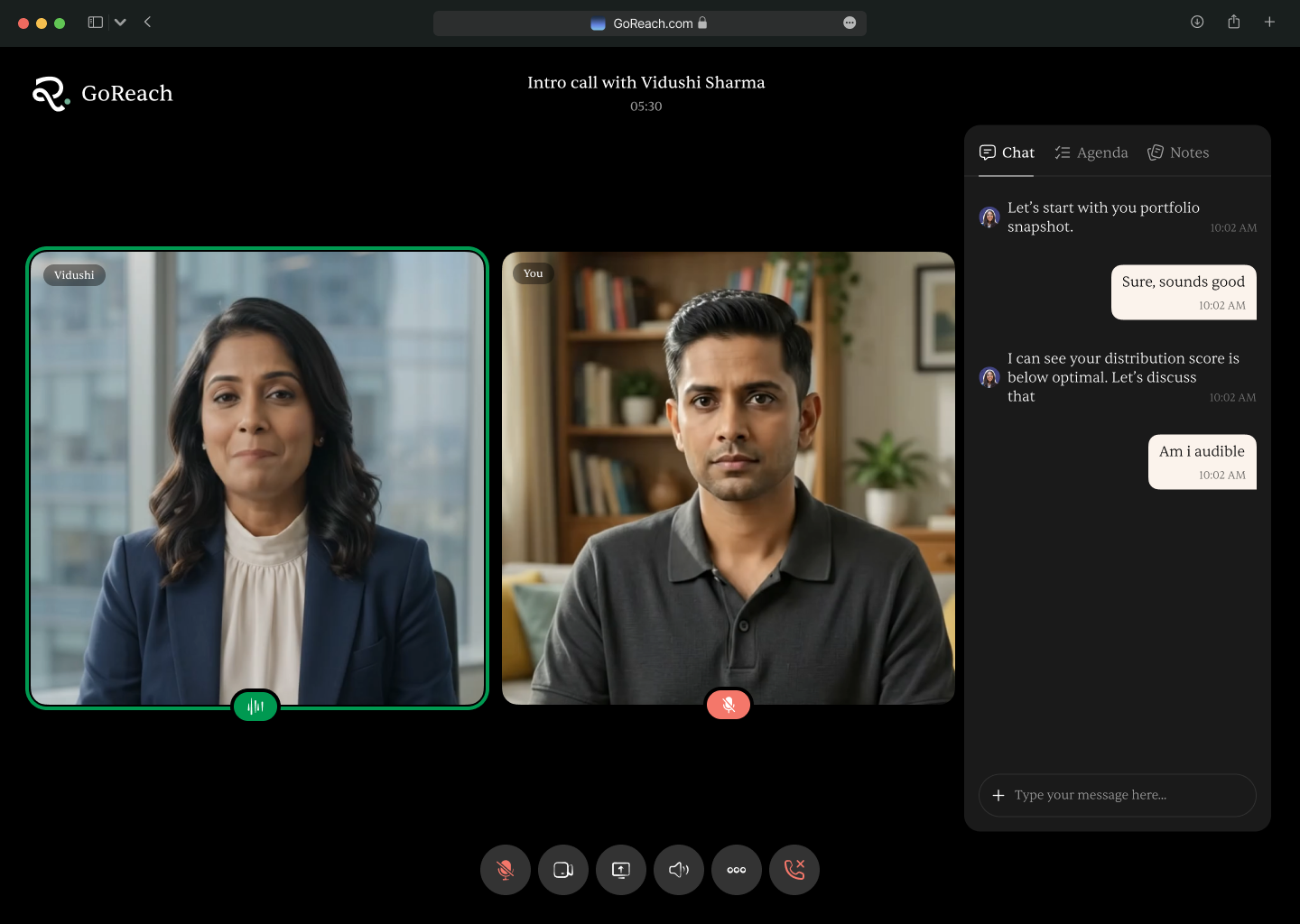Start screen share from call controls

621,870
